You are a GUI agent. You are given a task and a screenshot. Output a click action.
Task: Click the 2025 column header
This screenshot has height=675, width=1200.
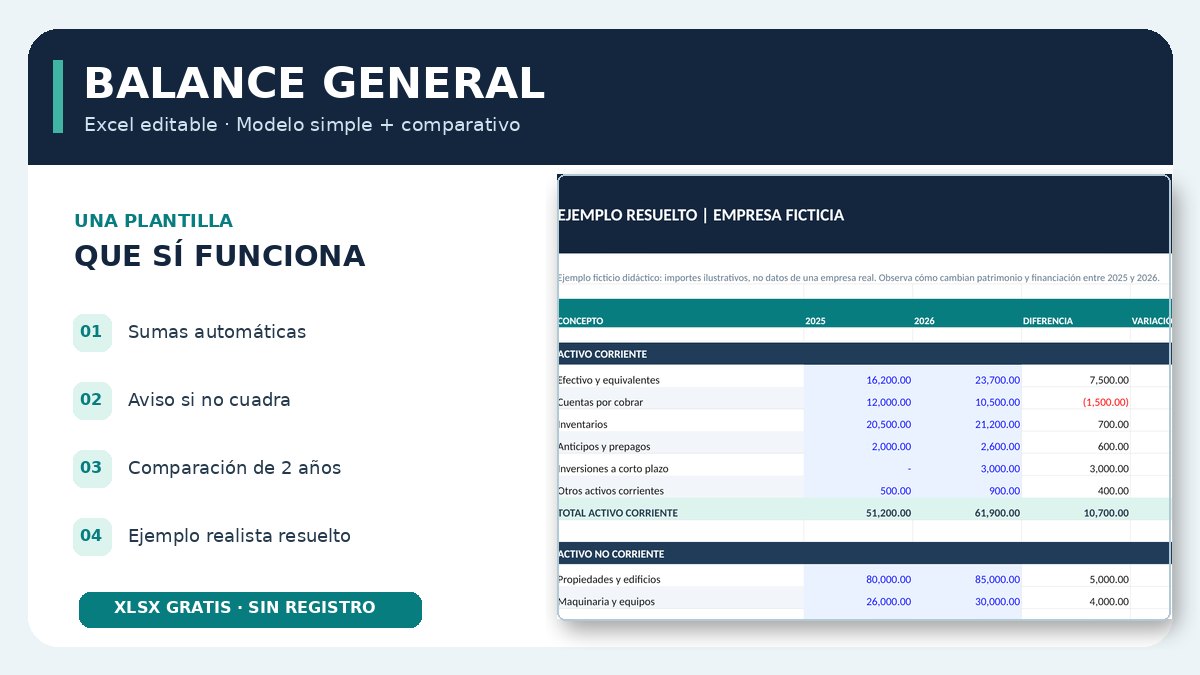click(x=815, y=321)
